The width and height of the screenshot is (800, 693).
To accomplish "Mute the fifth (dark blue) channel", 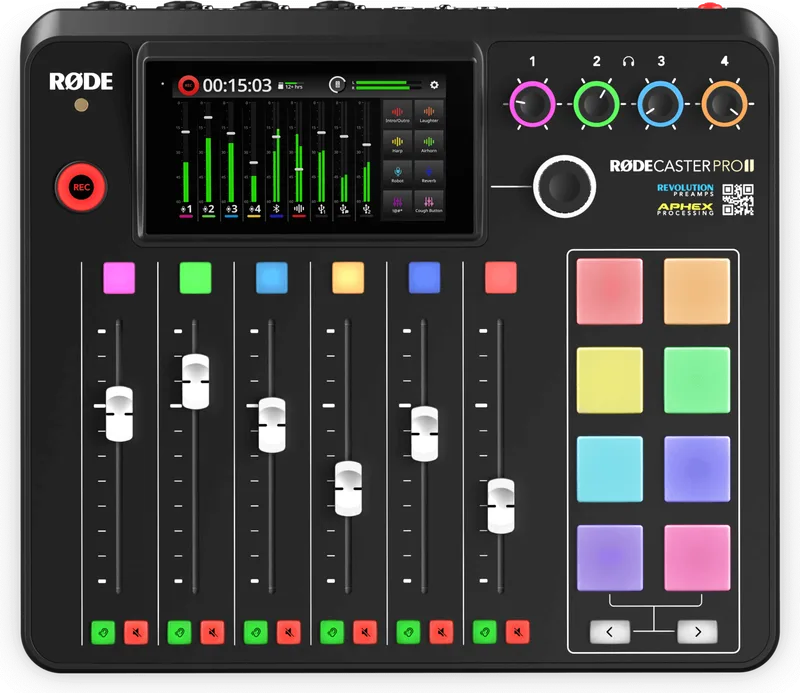I will pos(441,633).
